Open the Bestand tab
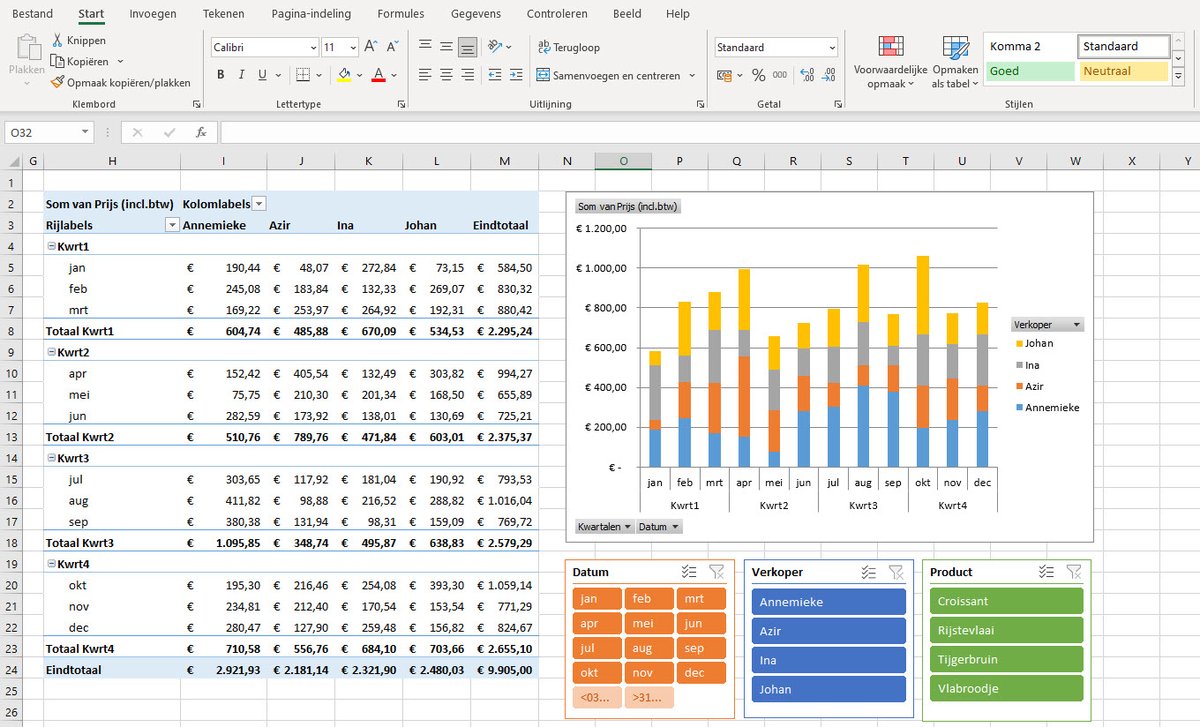Image resolution: width=1200 pixels, height=727 pixels. click(x=33, y=14)
